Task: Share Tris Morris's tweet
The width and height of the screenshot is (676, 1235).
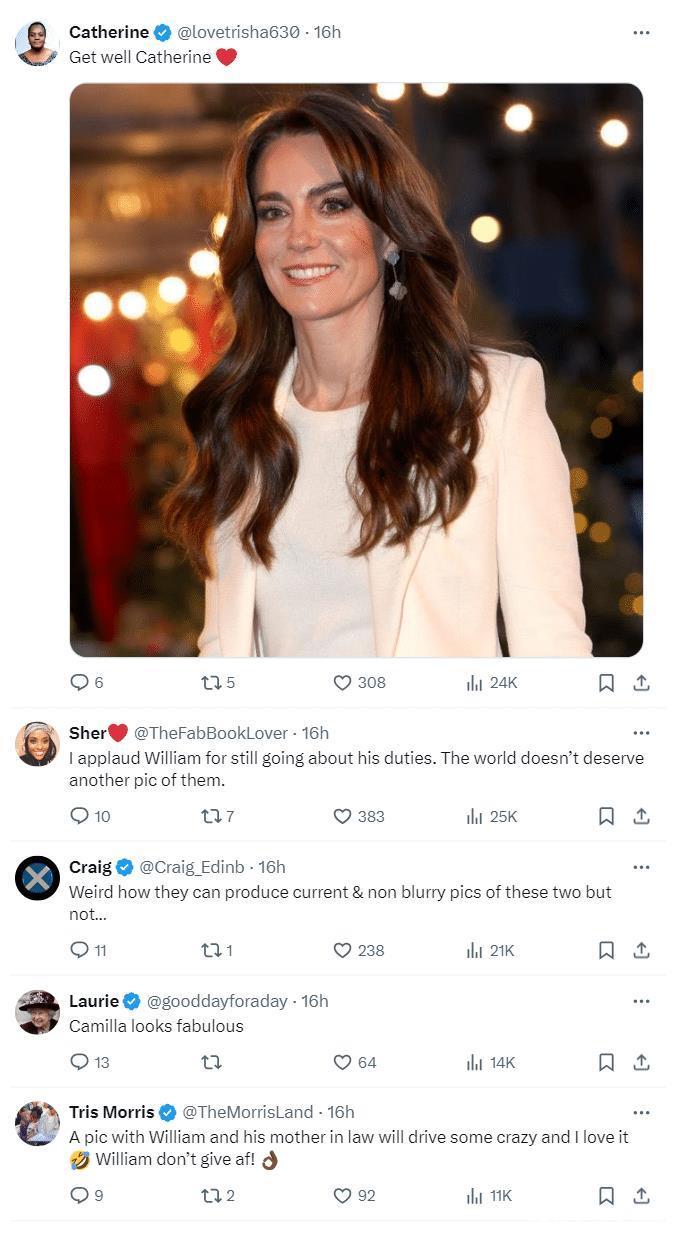Action: 642,1195
